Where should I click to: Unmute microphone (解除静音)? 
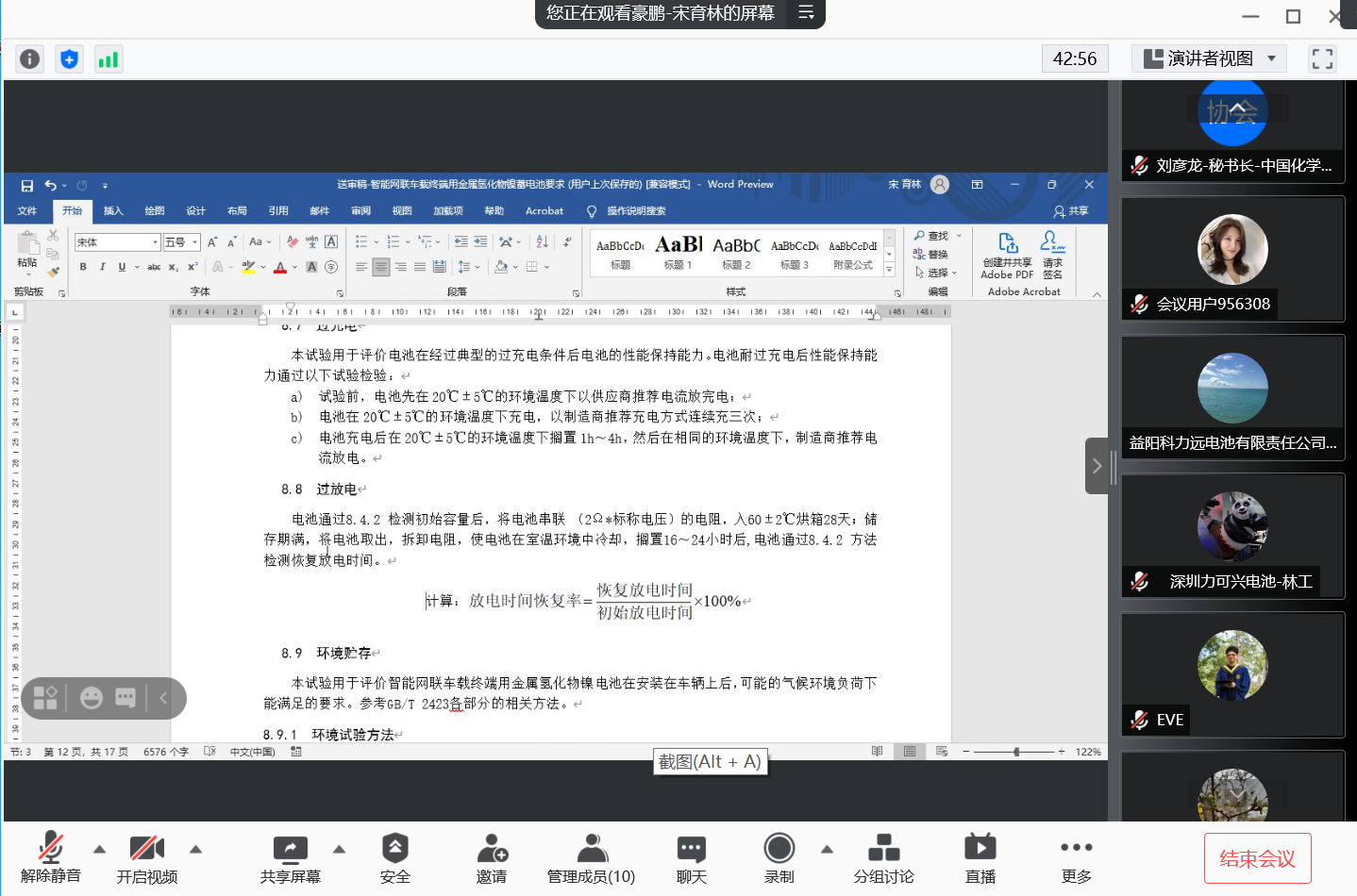pos(51,857)
